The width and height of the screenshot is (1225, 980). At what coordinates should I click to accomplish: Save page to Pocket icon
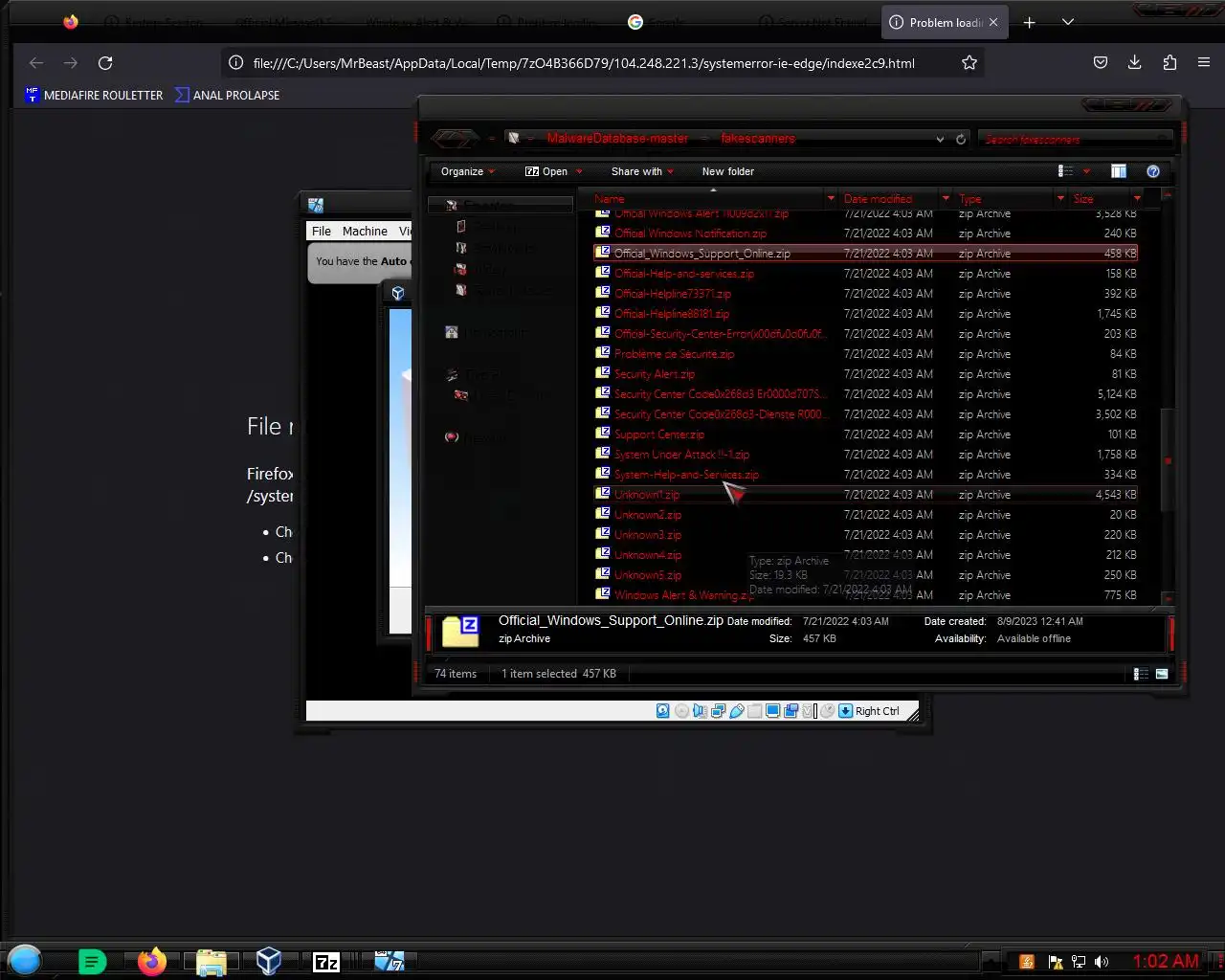click(1101, 63)
